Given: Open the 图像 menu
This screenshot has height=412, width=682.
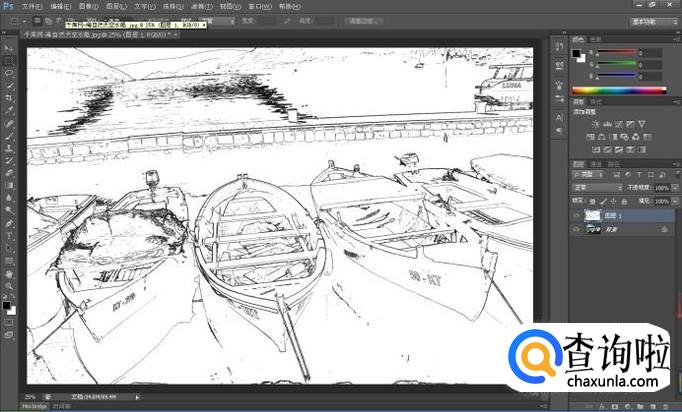Looking at the screenshot, I should 88,7.
